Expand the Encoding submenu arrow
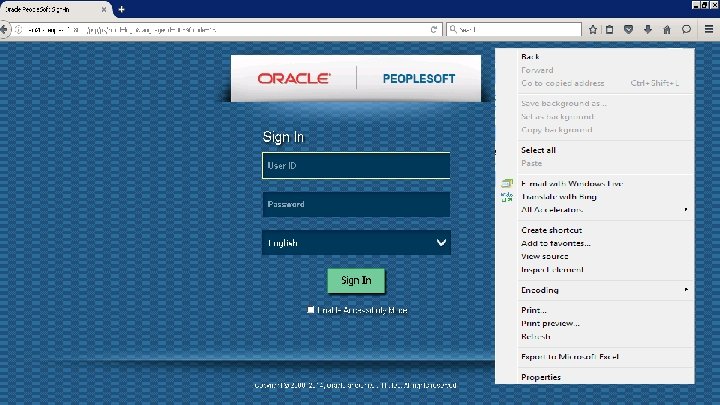This screenshot has height=405, width=720. click(x=686, y=290)
